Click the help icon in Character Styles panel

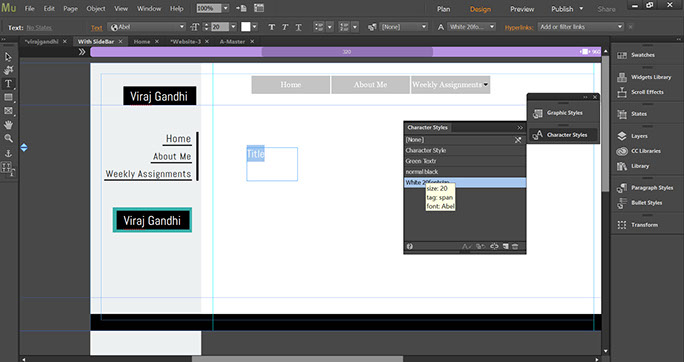click(410, 246)
